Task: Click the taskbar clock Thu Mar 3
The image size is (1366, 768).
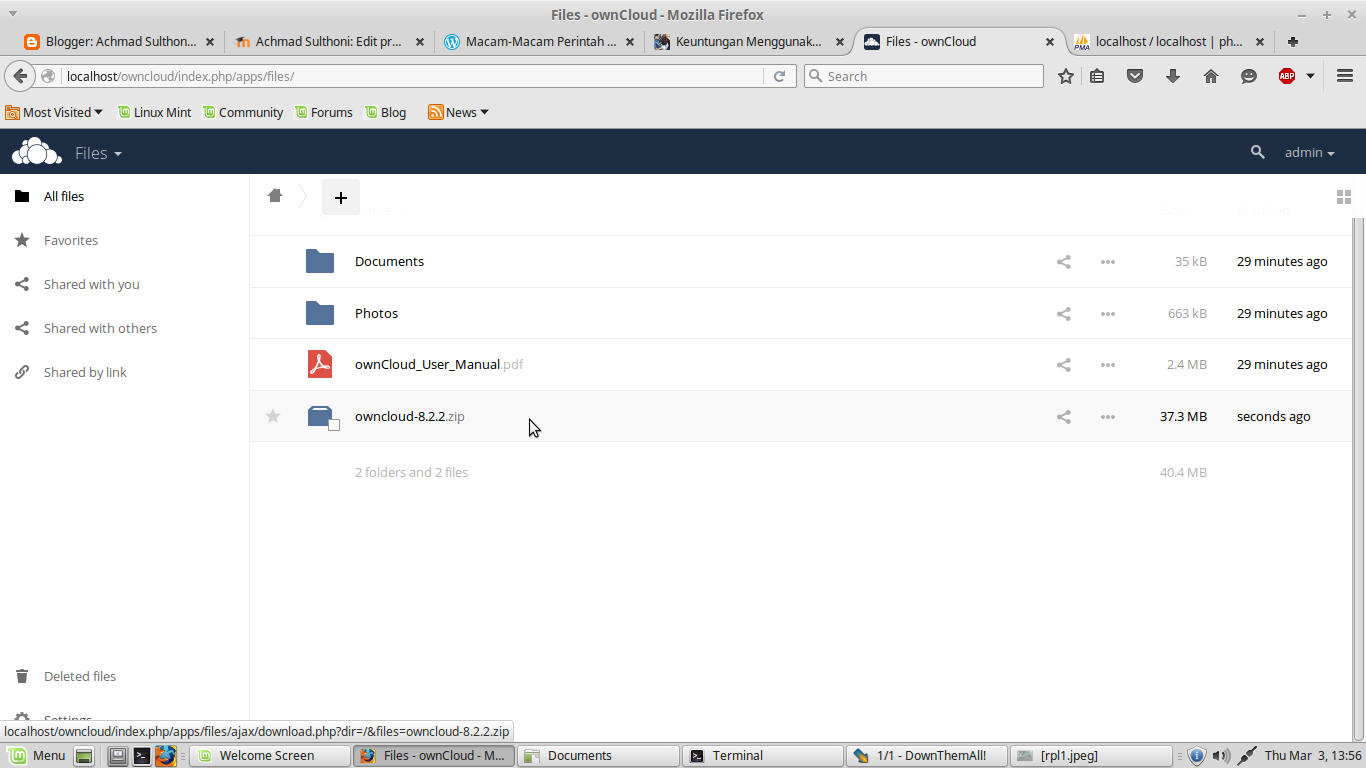Action: click(x=1312, y=756)
